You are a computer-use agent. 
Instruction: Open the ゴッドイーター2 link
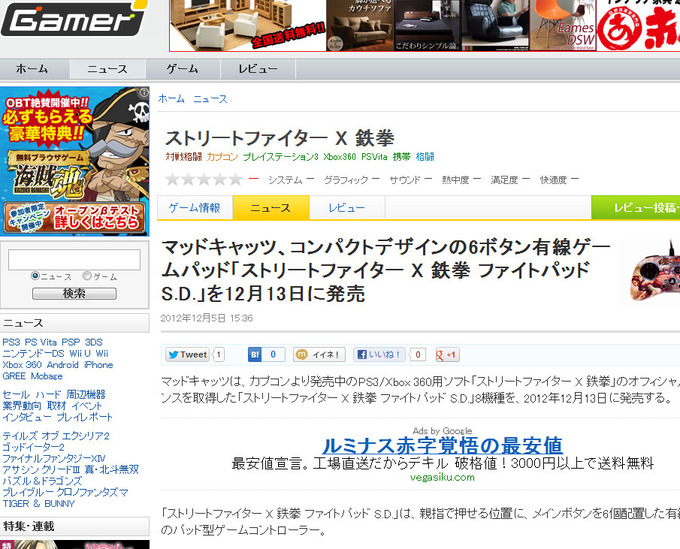point(33,447)
